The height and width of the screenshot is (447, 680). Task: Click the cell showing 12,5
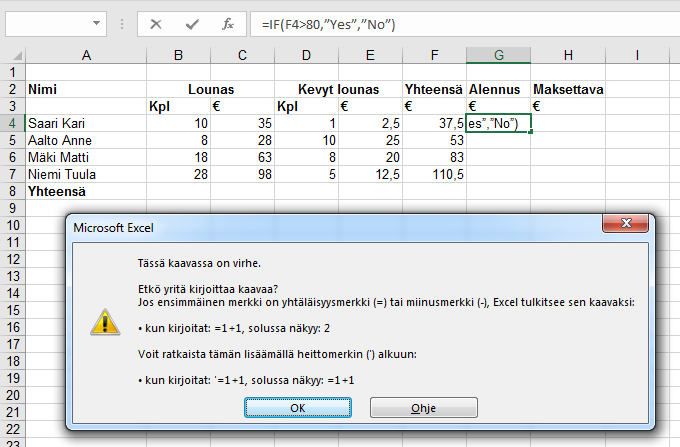370,174
